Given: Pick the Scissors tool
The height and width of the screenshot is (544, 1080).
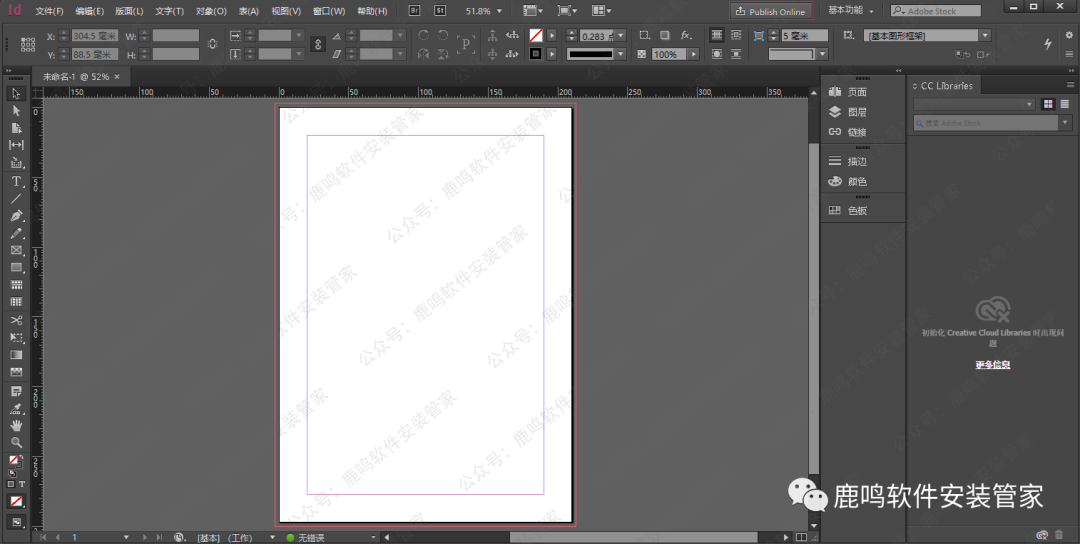Looking at the screenshot, I should pyautogui.click(x=16, y=320).
